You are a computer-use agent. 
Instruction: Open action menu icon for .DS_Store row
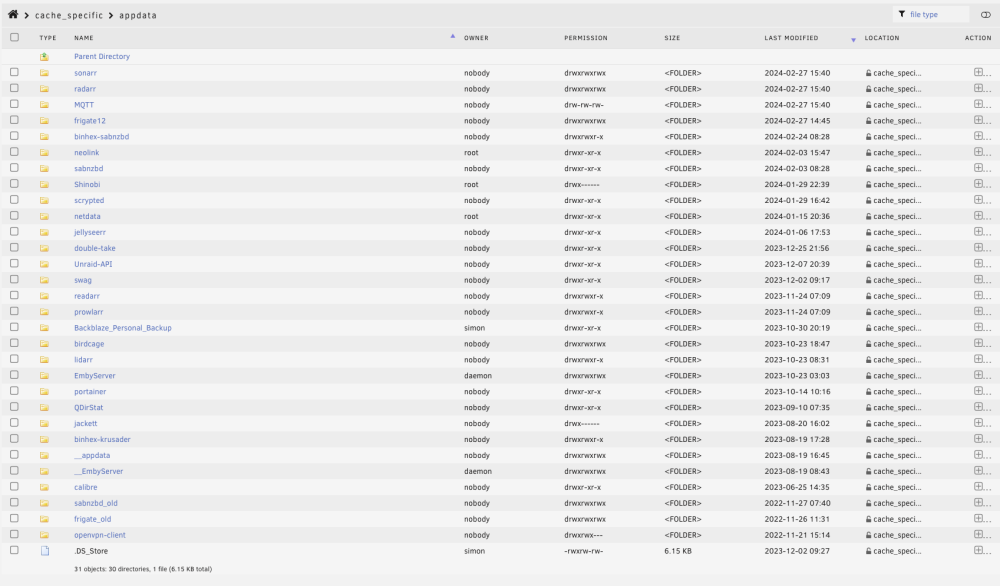pyautogui.click(x=978, y=550)
